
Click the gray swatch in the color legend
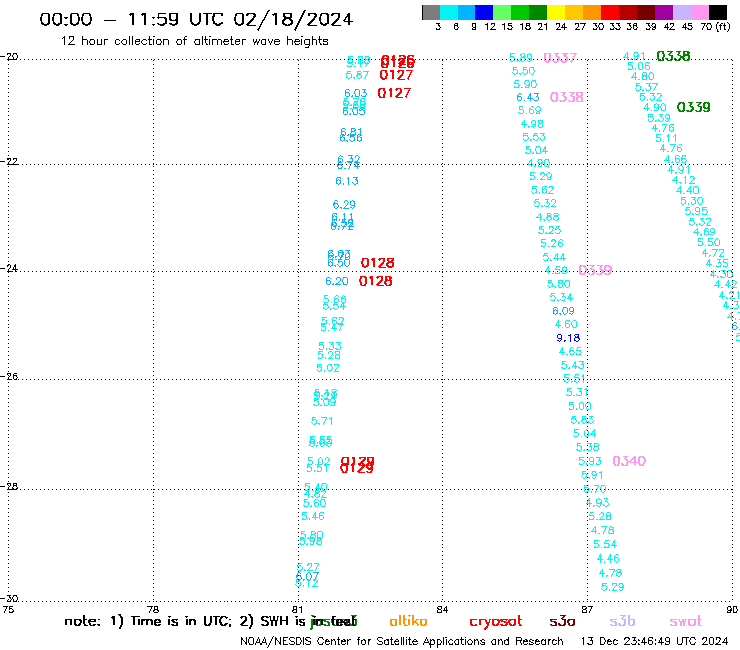431,13
